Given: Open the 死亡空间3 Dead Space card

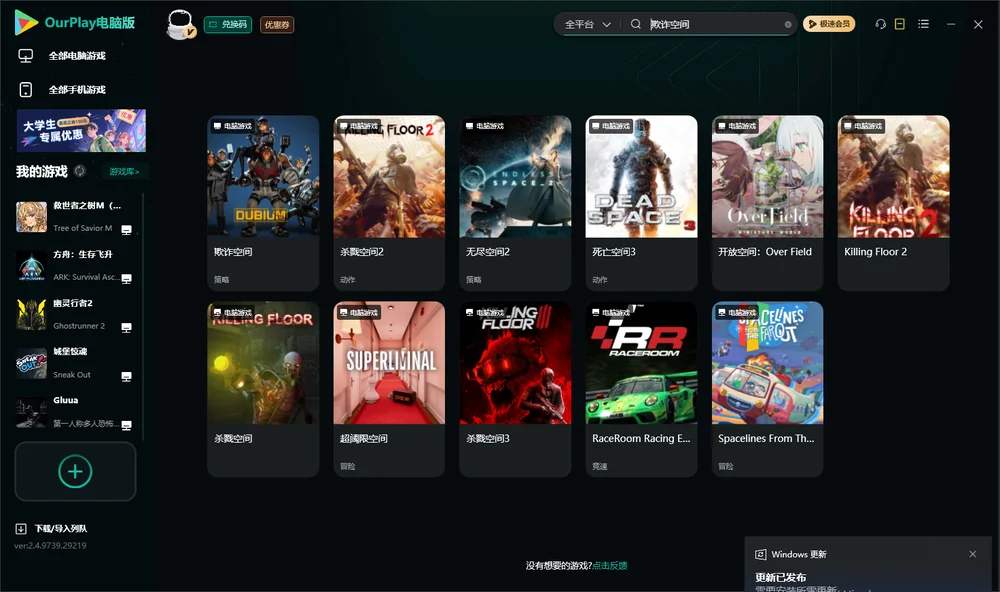Looking at the screenshot, I should tap(641, 203).
